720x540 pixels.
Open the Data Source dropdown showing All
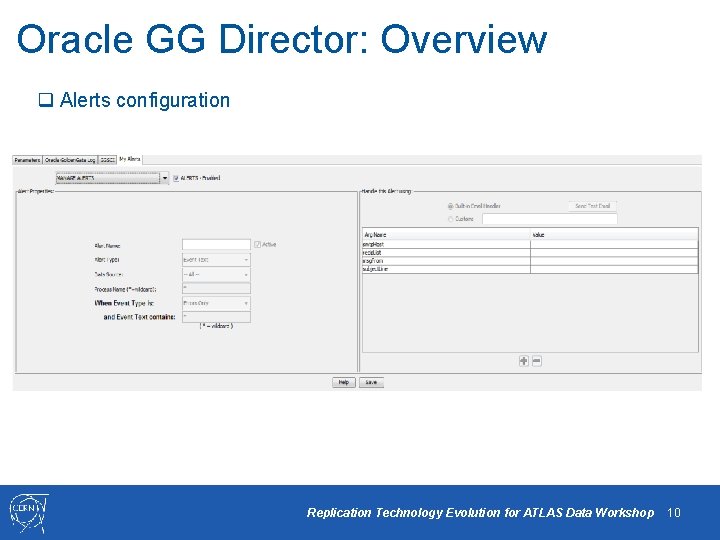point(216,275)
